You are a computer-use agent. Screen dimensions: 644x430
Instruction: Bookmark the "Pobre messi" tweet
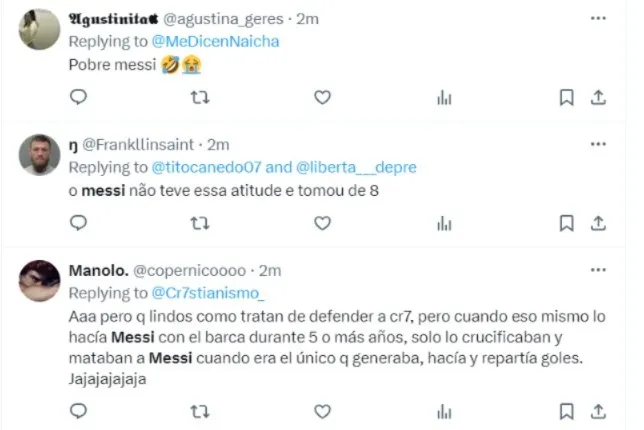click(566, 97)
